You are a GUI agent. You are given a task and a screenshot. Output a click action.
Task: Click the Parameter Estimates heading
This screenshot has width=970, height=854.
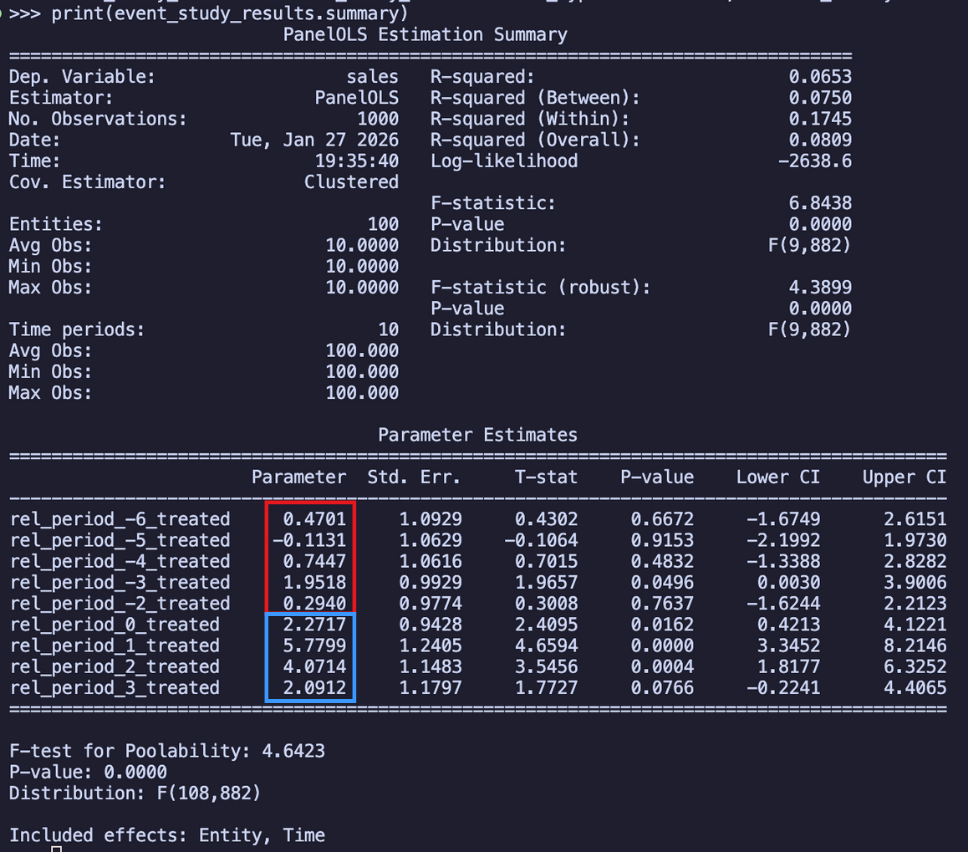pyautogui.click(x=477, y=435)
